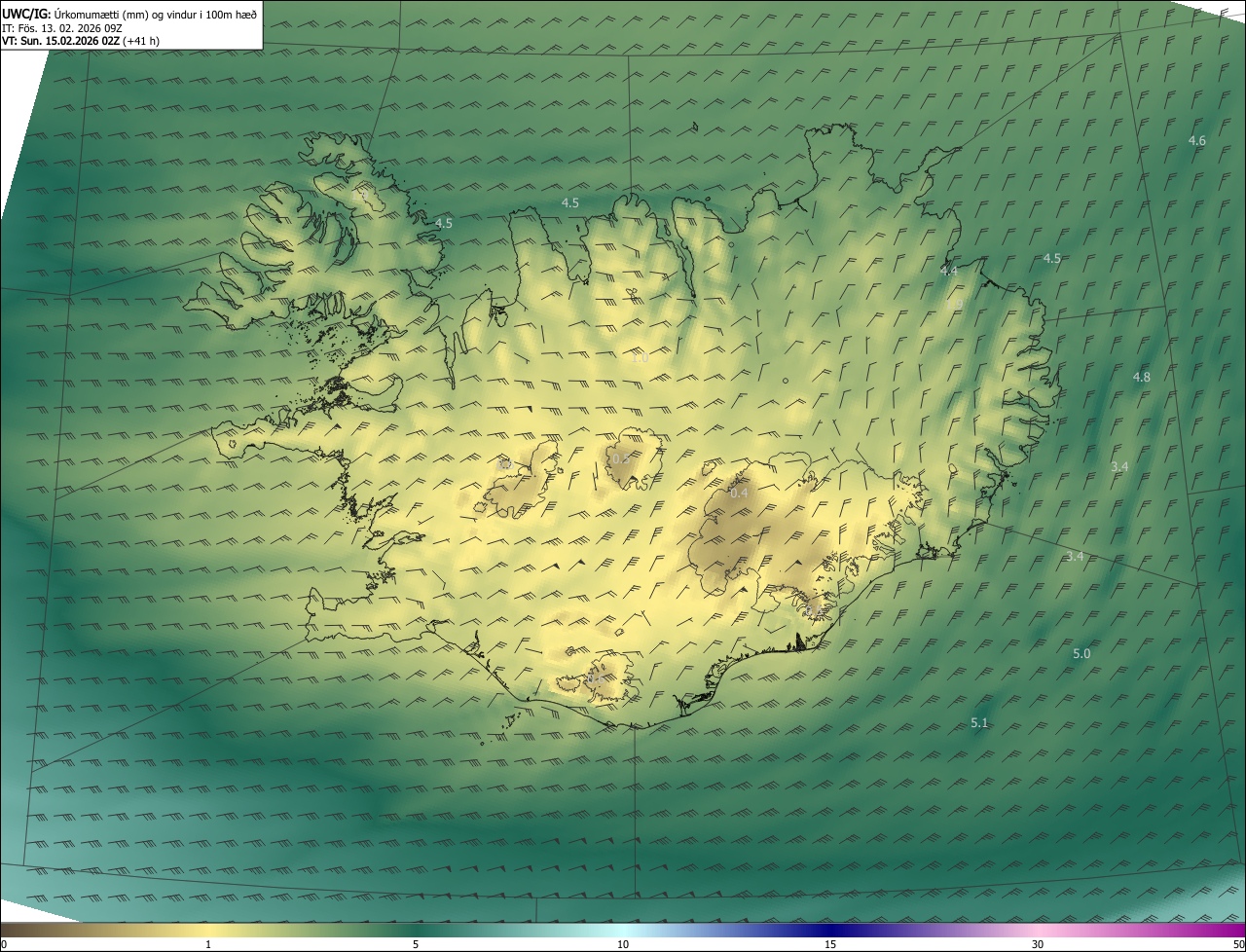Click the 4.4 value label on the map
The image size is (1246, 952).
949,271
